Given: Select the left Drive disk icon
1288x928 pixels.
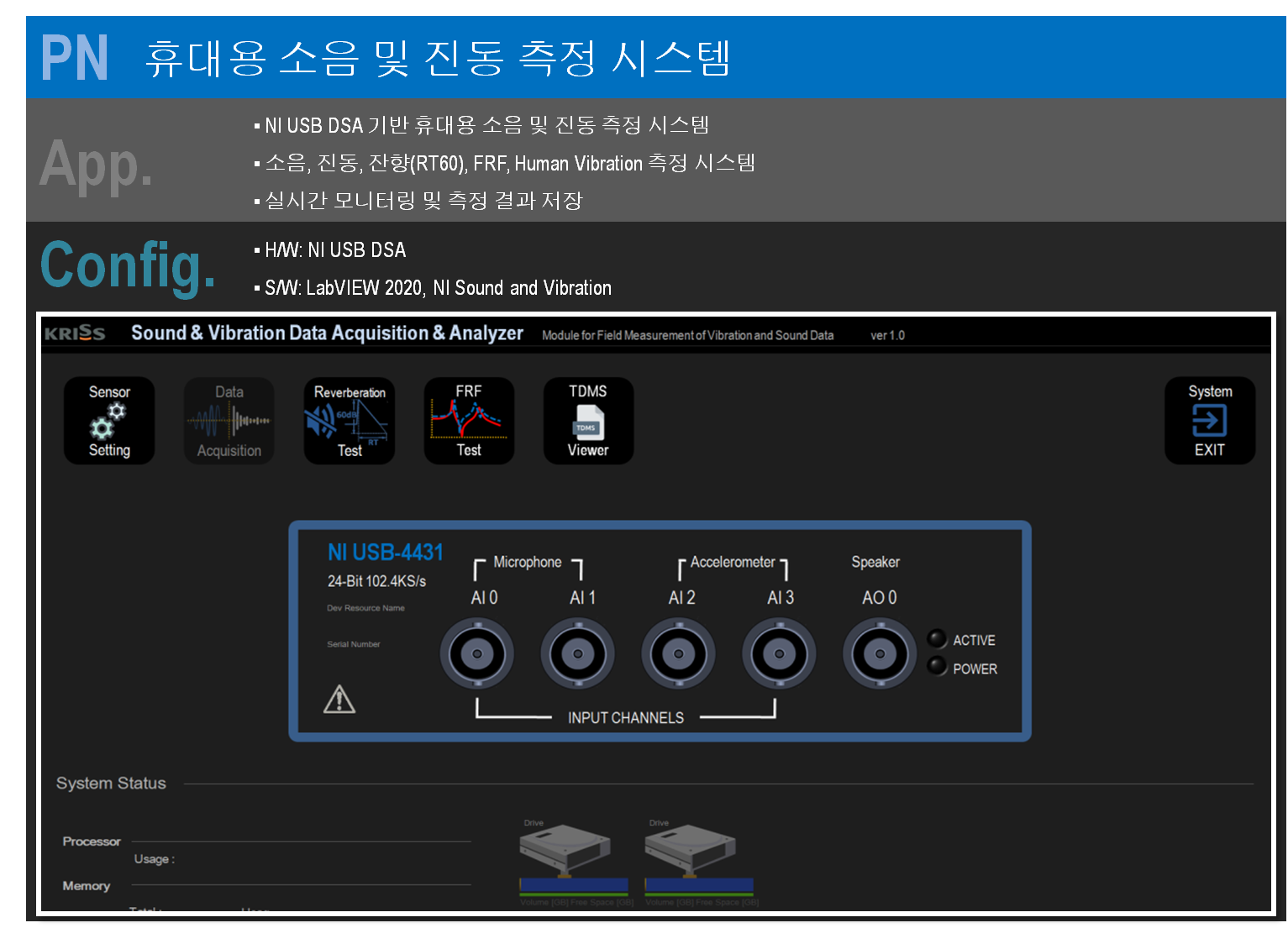Looking at the screenshot, I should (565, 850).
